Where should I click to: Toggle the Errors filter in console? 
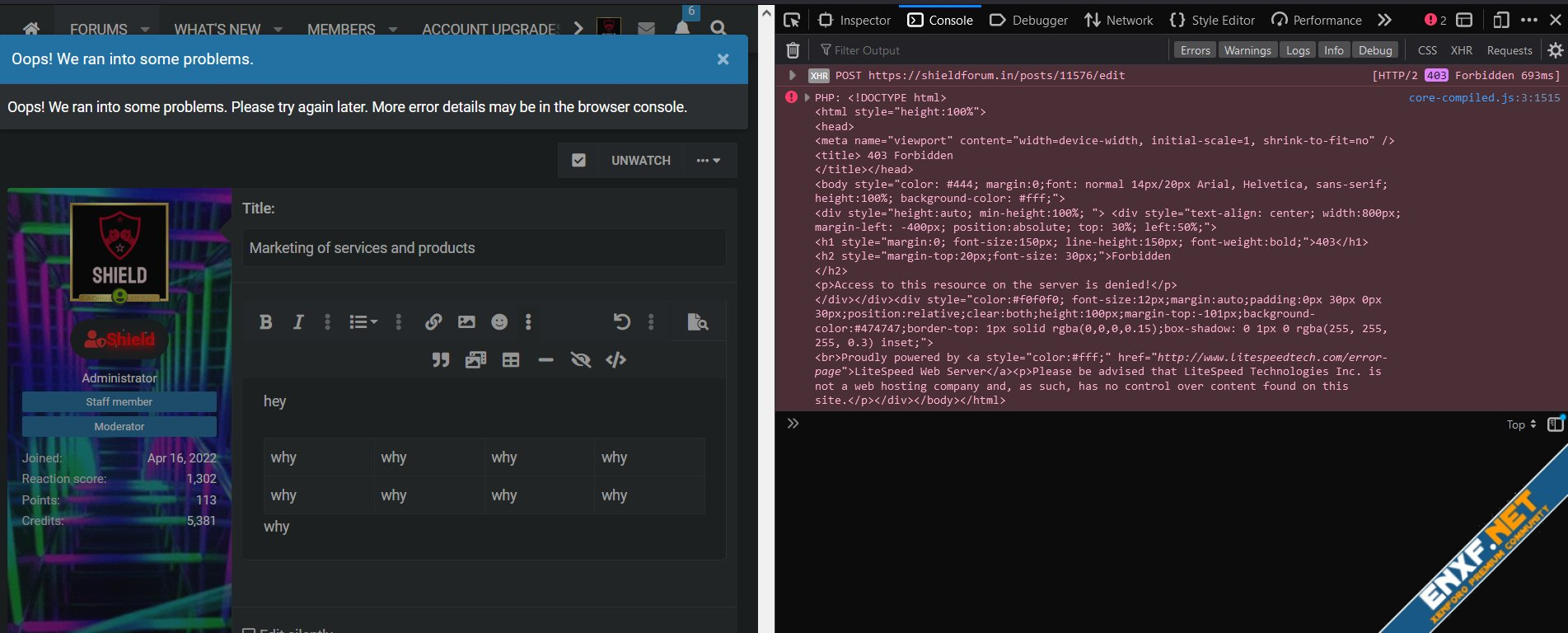click(1195, 50)
